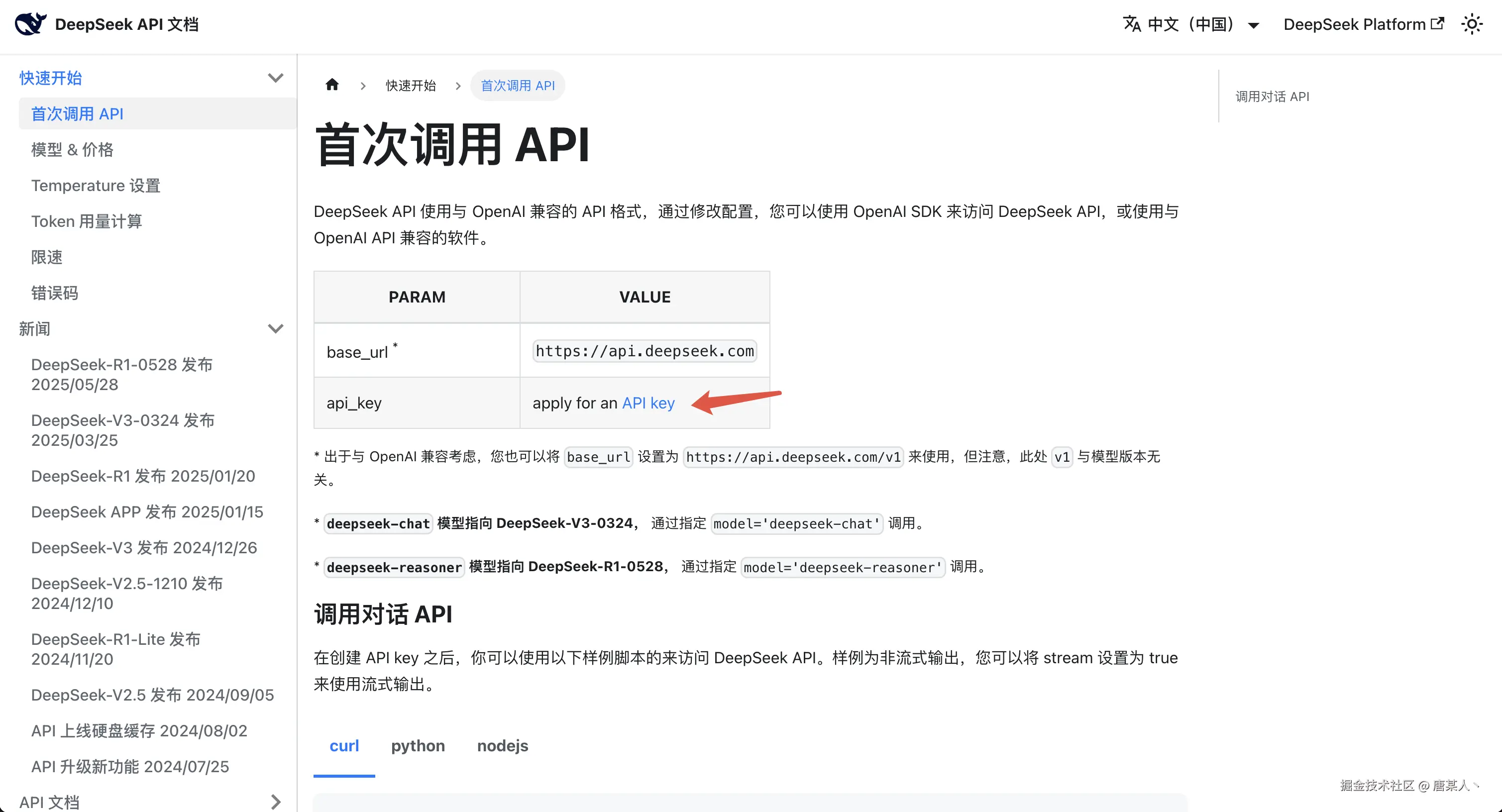Screen dimensions: 1502x812
Task: Click 快速开始 in the breadcrumb
Action: (x=411, y=86)
